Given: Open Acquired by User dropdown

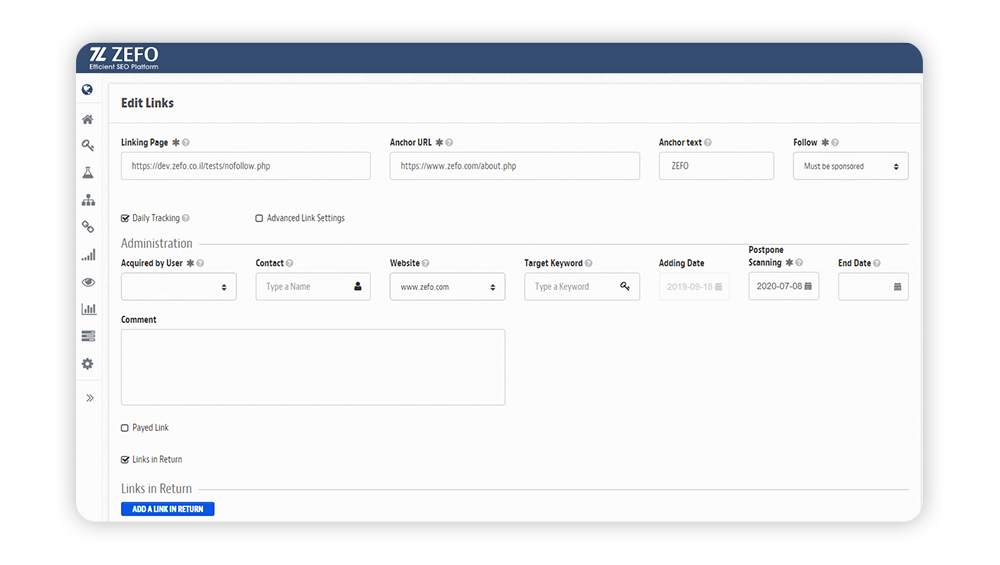Looking at the screenshot, I should pyautogui.click(x=179, y=287).
